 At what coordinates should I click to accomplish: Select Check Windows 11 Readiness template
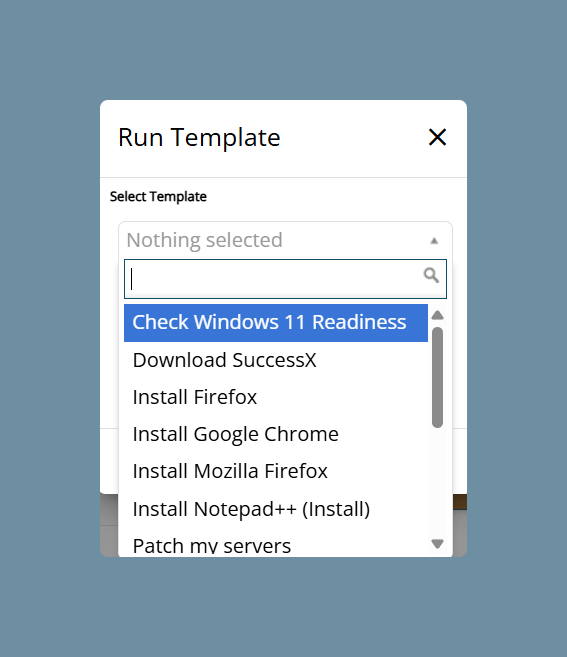pos(276,323)
